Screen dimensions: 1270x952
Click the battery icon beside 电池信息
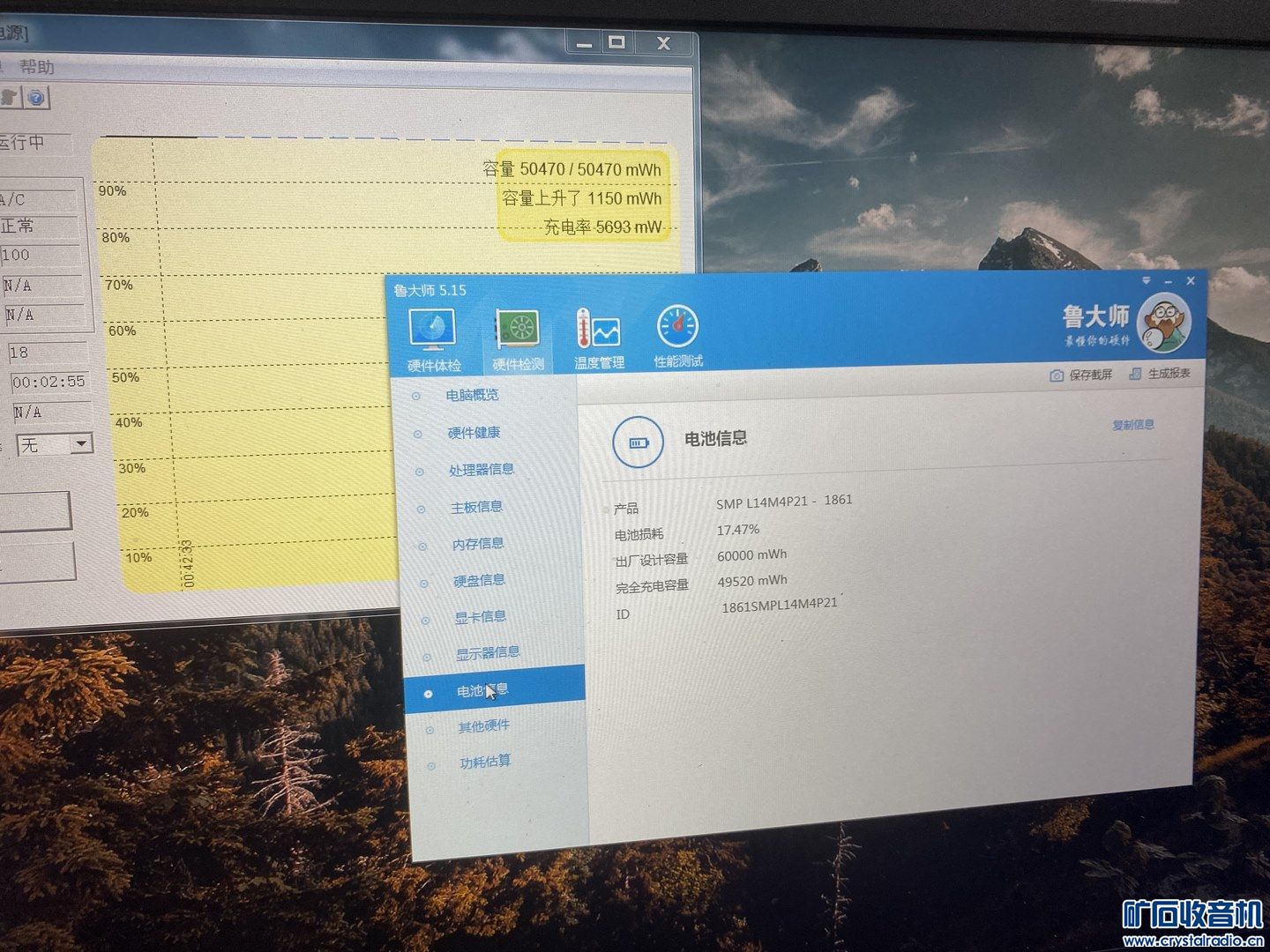(x=638, y=443)
